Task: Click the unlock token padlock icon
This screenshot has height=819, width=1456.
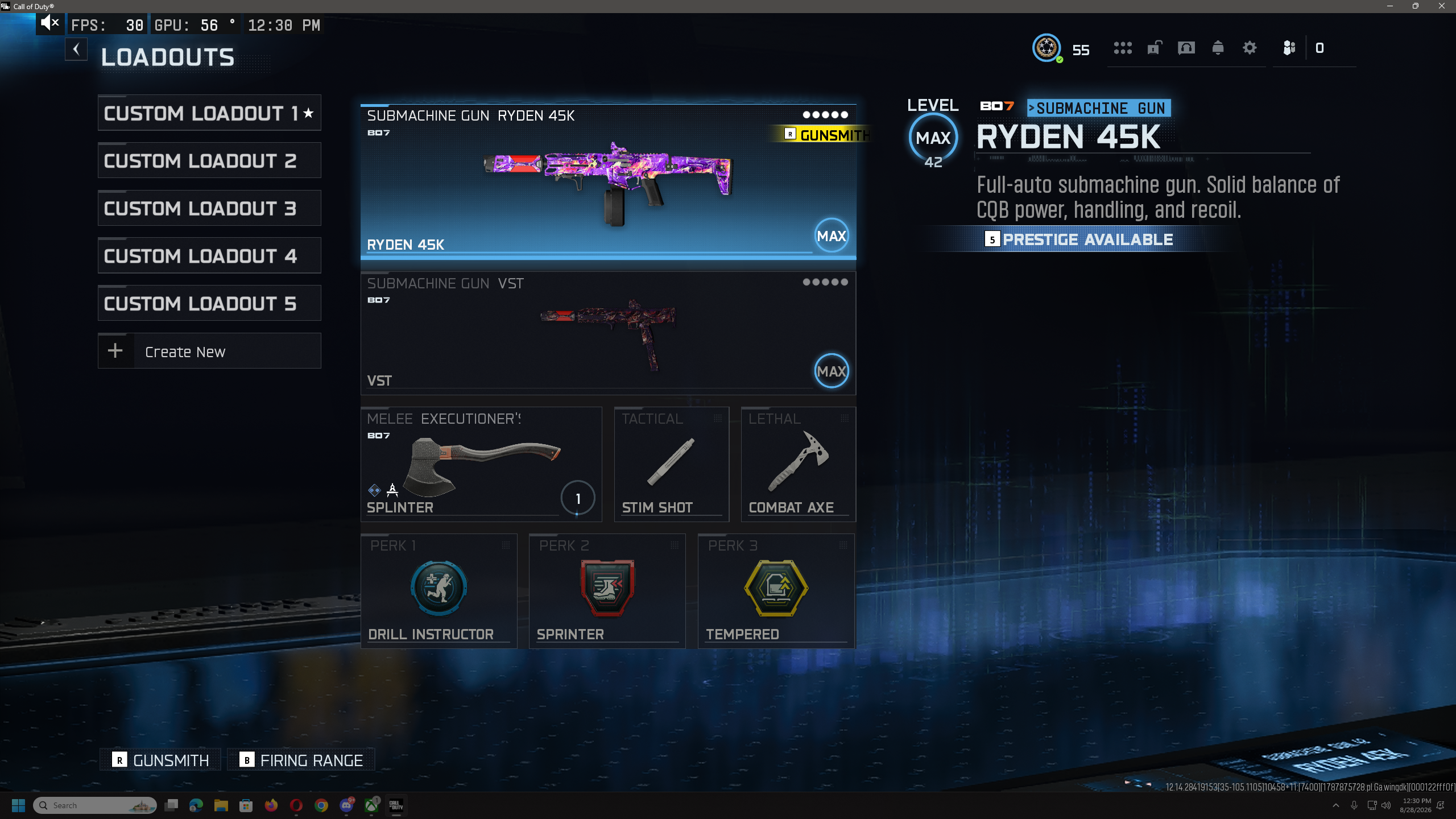Action: [1154, 48]
